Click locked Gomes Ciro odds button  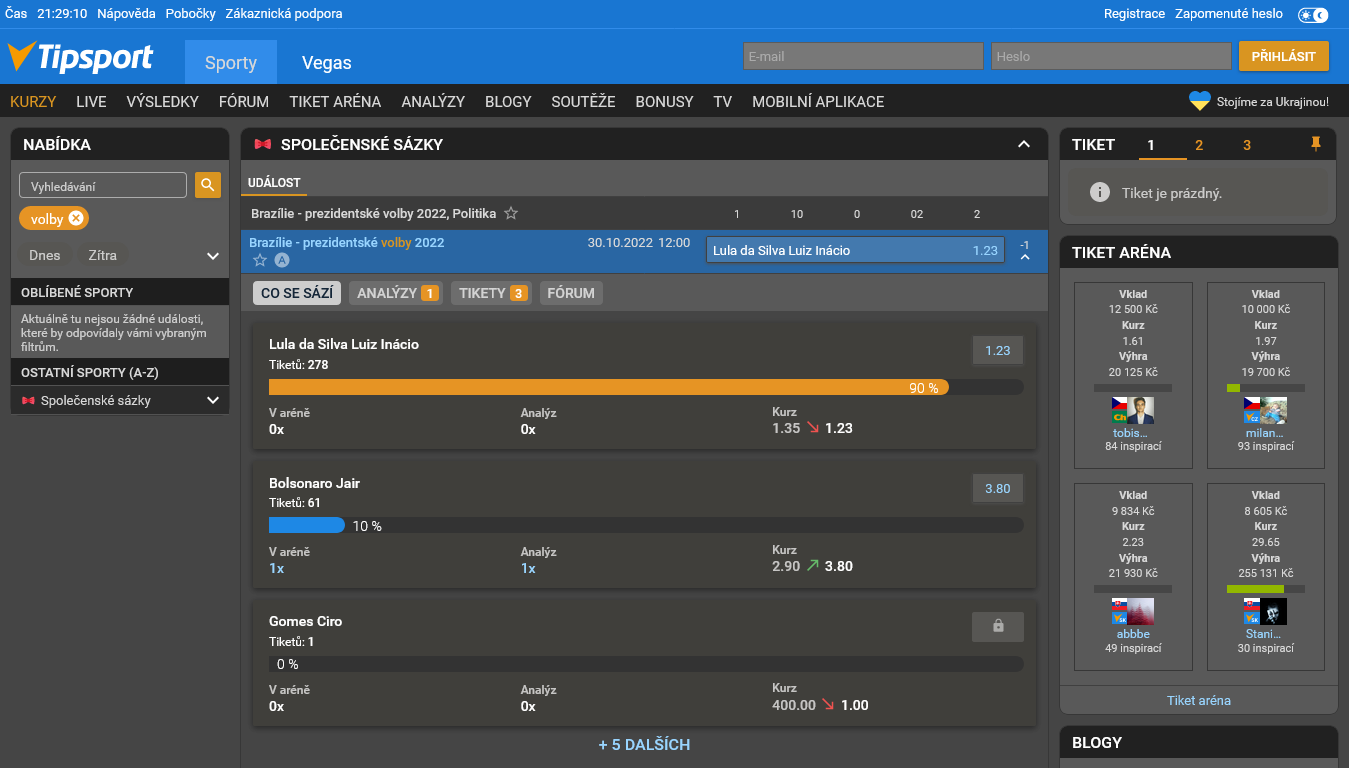click(998, 626)
